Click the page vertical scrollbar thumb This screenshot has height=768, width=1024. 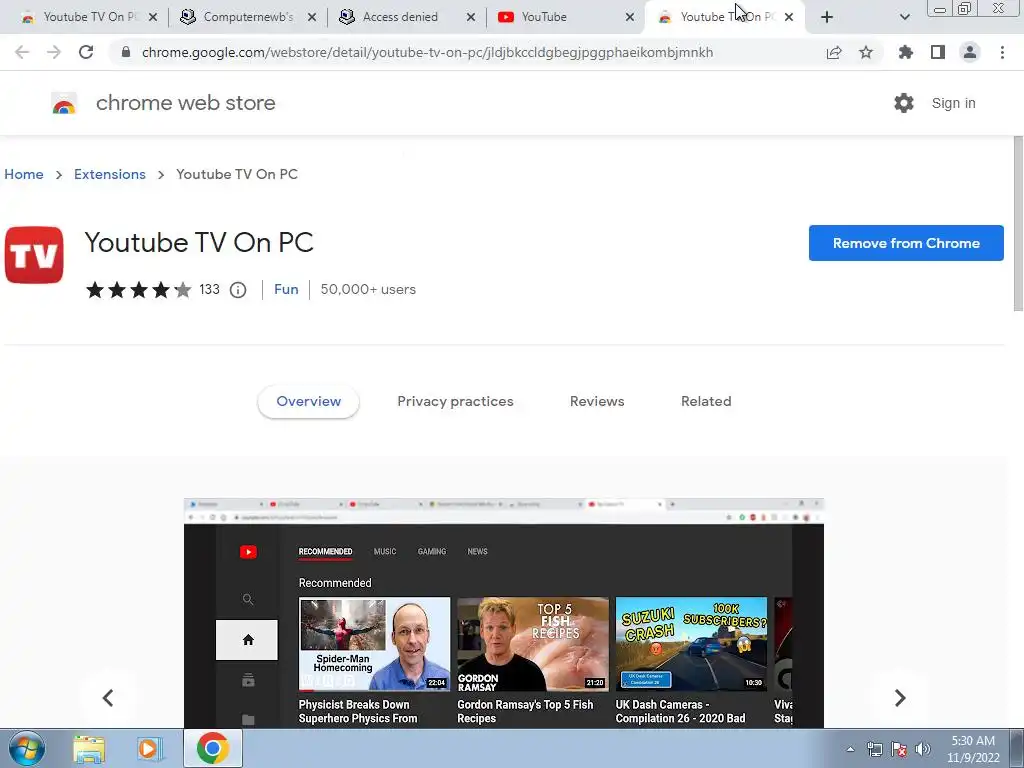(x=1018, y=223)
